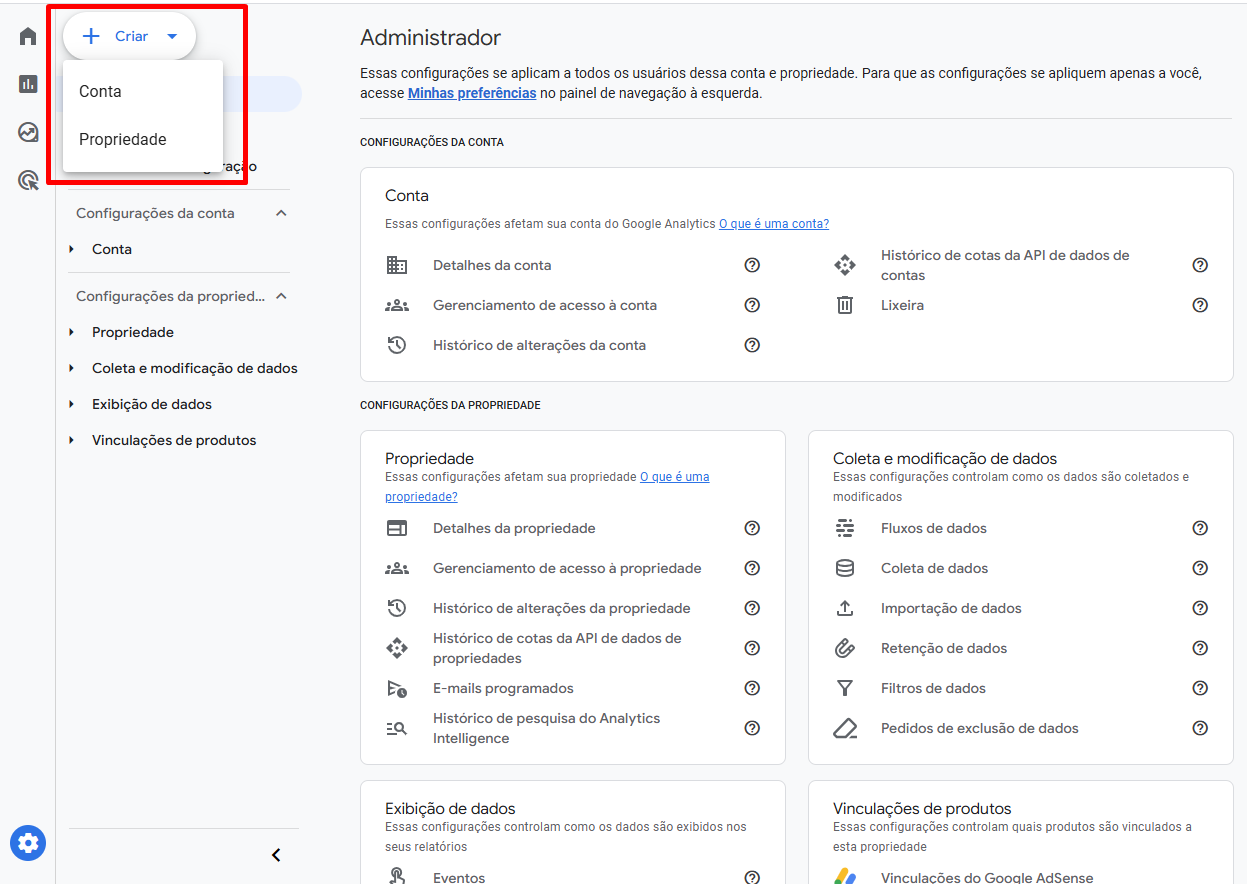Image resolution: width=1247 pixels, height=884 pixels.
Task: Open Pedidos de exclusão de dados
Action: pyautogui.click(x=980, y=728)
